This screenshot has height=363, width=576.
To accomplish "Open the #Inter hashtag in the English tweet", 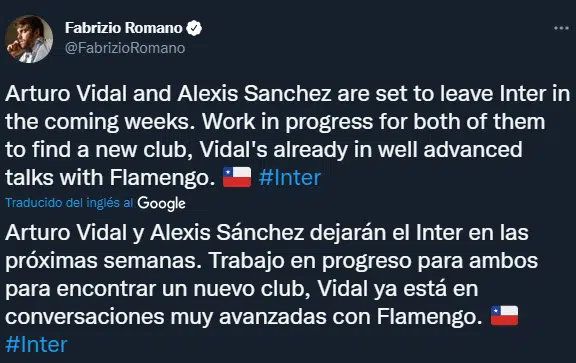I will tap(289, 177).
